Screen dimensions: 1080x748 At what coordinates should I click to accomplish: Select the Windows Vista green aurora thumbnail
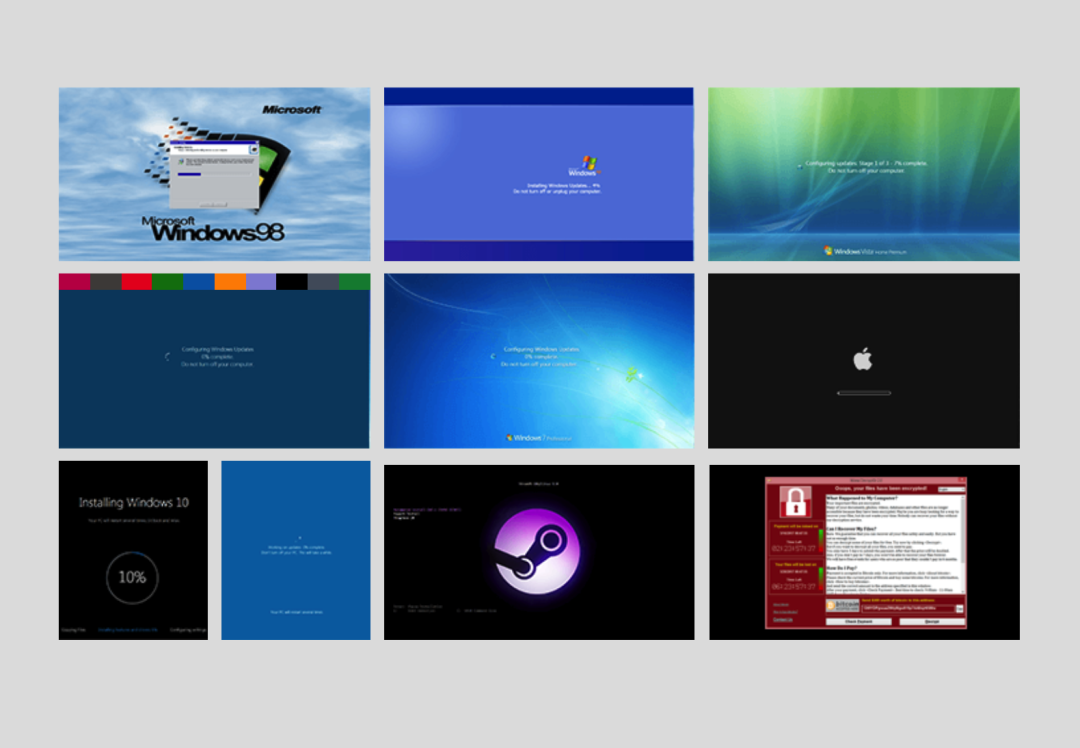point(864,174)
